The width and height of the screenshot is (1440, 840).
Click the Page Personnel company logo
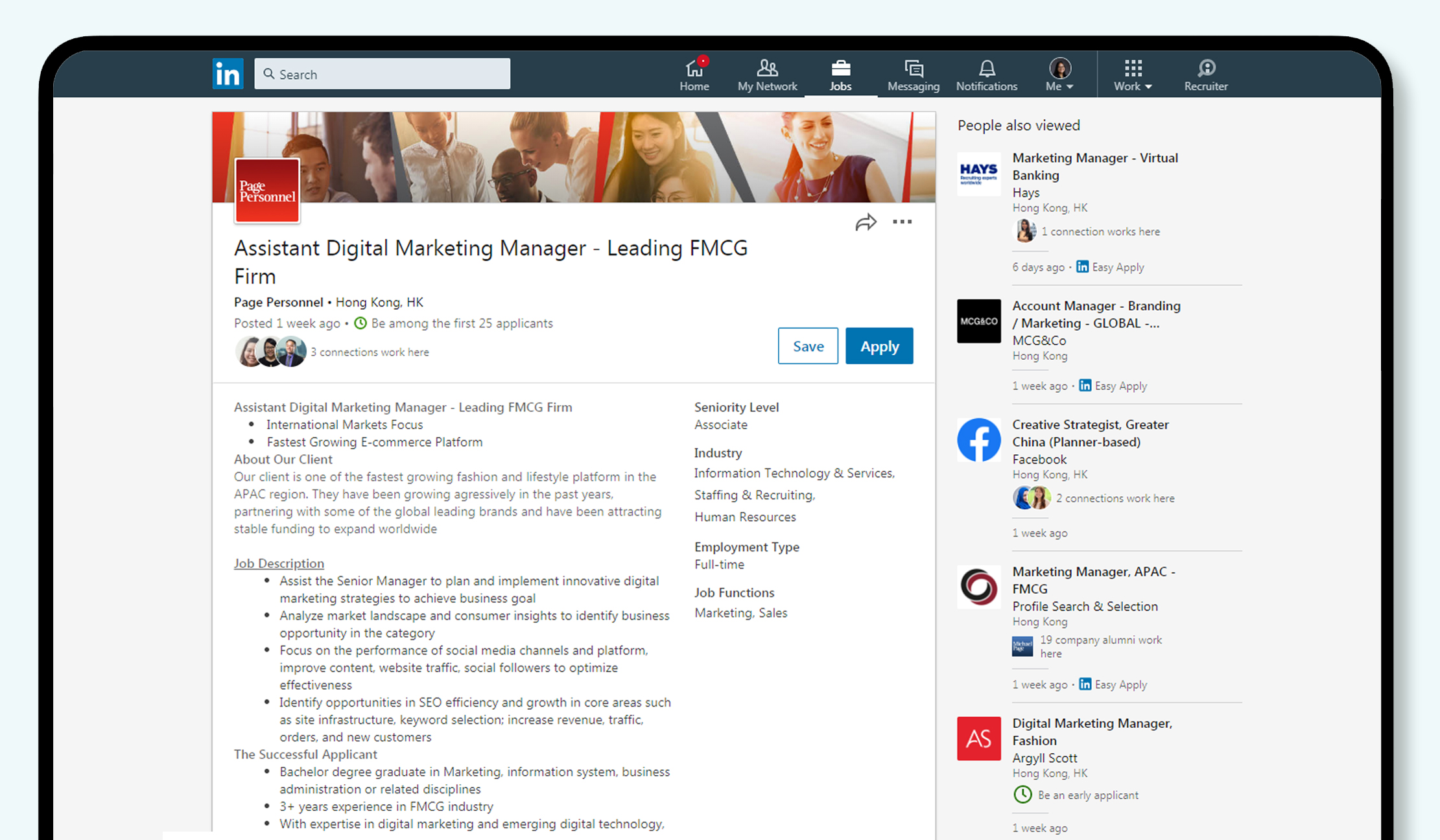[267, 191]
